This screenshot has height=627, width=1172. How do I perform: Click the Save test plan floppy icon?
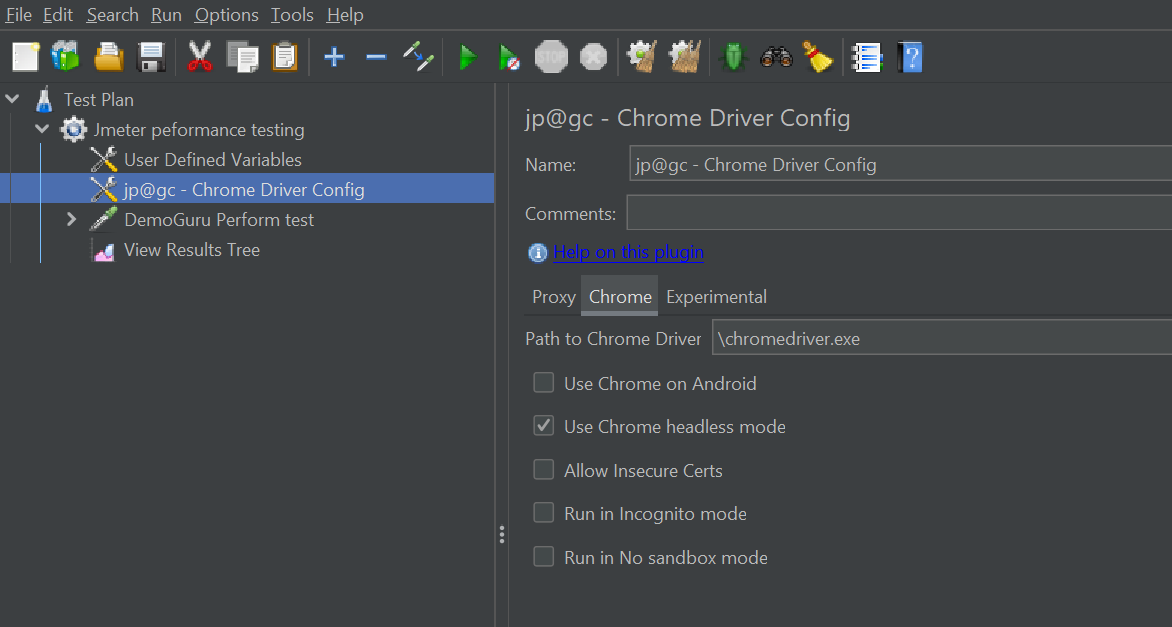tap(151, 58)
